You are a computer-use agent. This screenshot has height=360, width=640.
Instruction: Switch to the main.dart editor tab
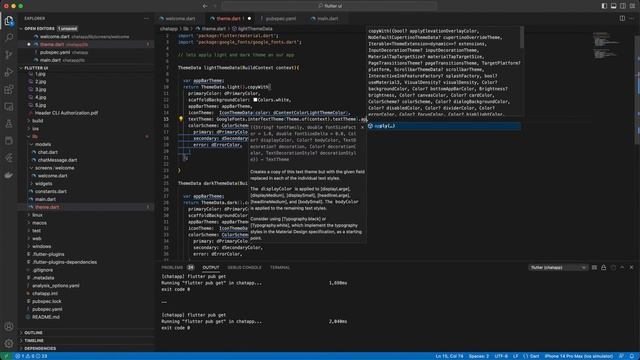328,18
